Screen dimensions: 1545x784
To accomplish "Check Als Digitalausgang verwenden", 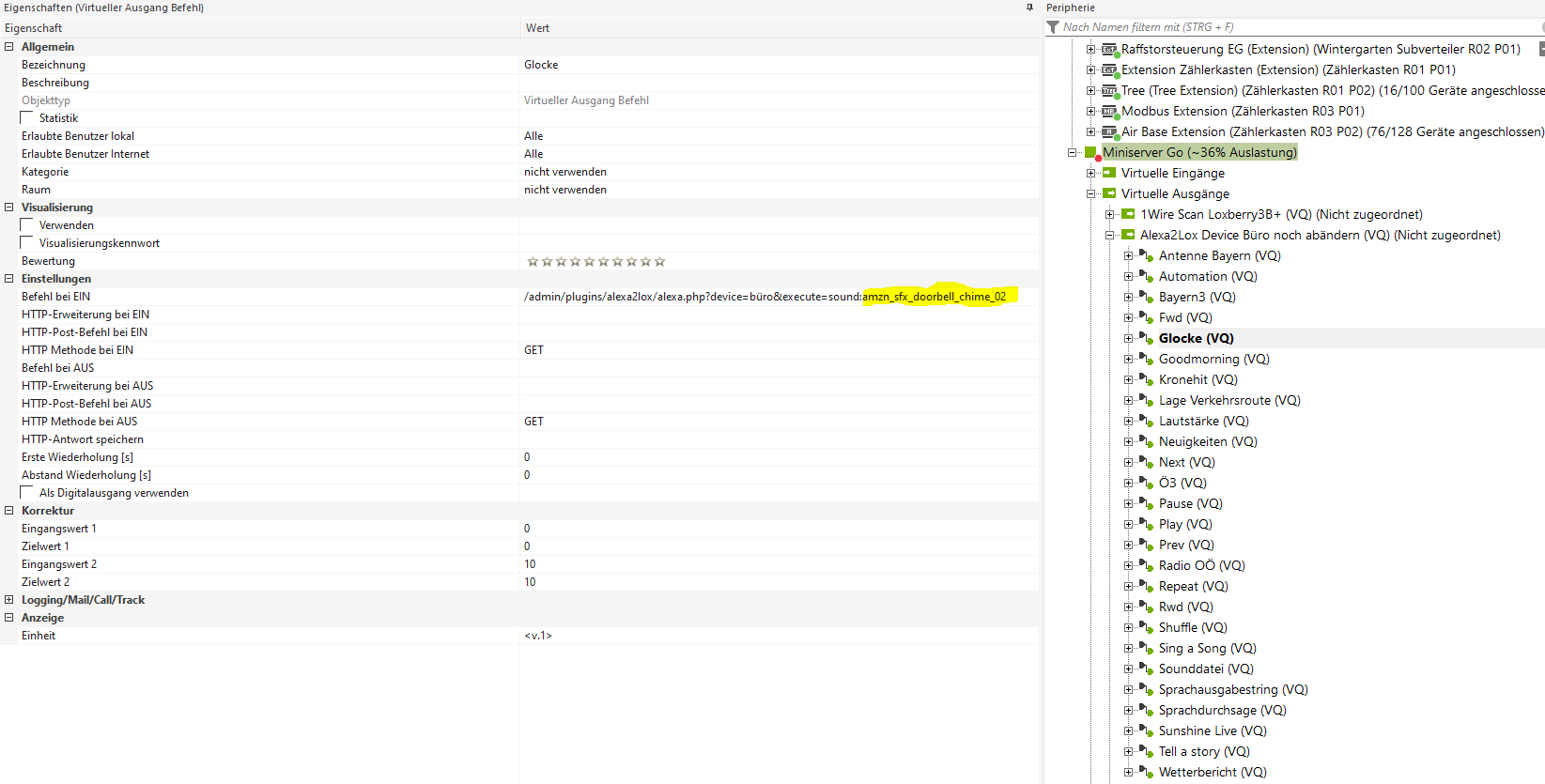I will [27, 493].
